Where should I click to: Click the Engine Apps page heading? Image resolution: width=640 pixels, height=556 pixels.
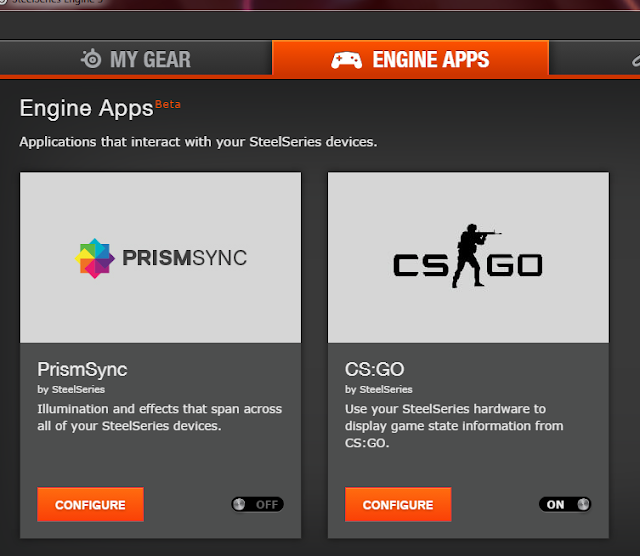tap(87, 109)
